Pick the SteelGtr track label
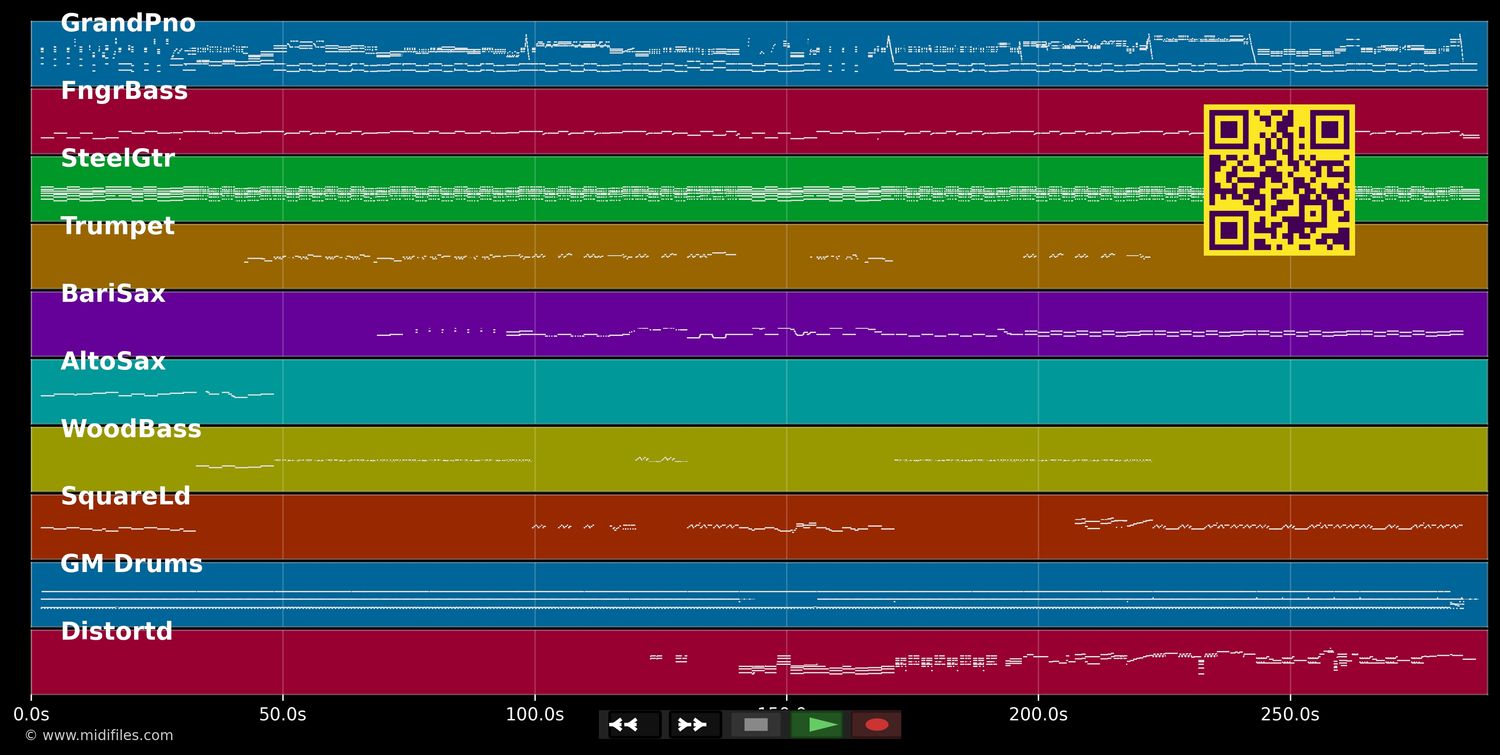The height and width of the screenshot is (755, 1500). [117, 159]
